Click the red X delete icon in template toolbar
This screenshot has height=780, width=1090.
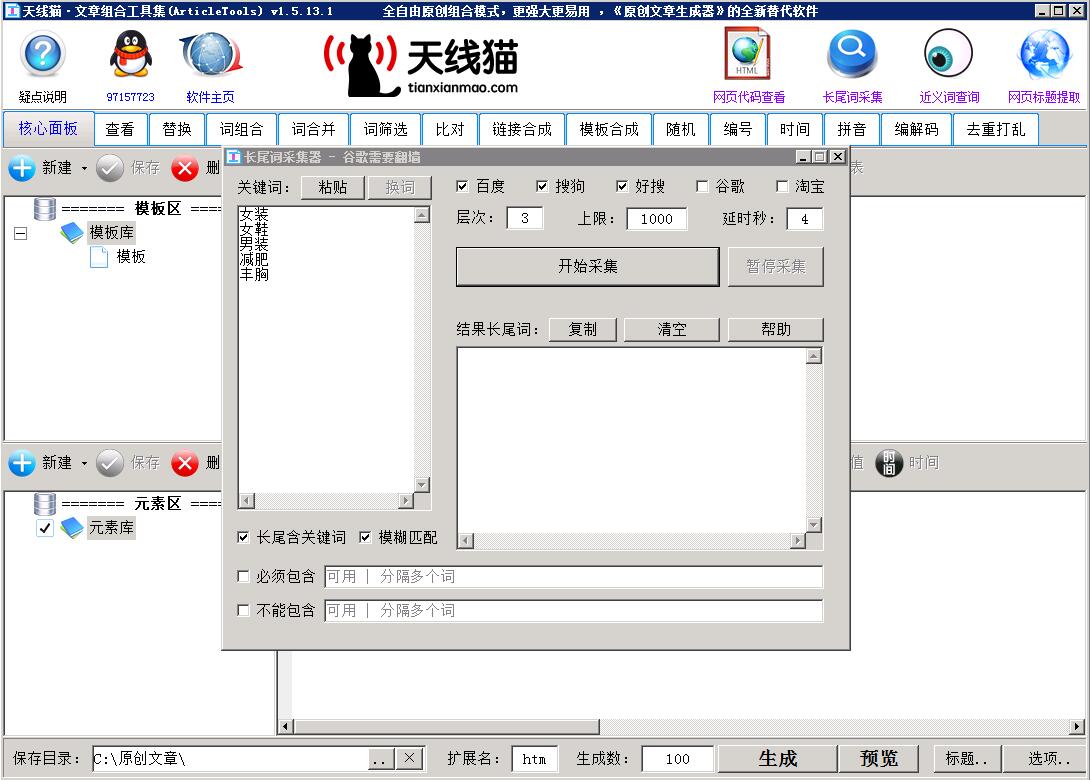click(185, 168)
